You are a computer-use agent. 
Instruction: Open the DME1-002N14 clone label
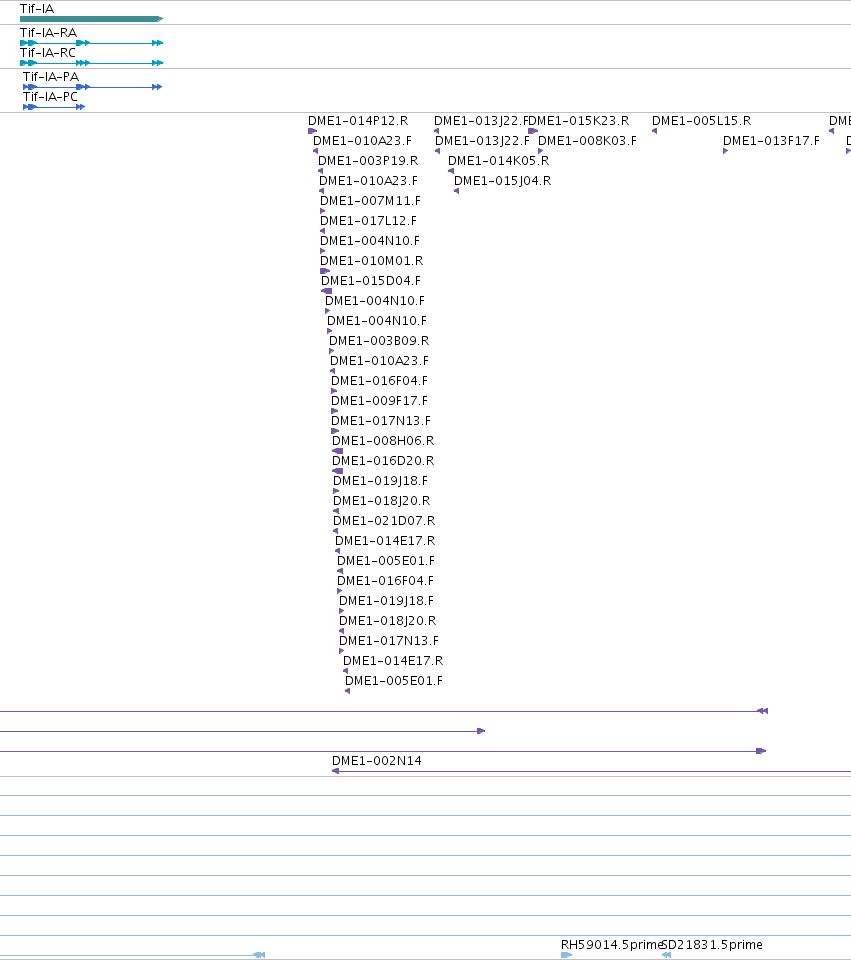point(377,761)
